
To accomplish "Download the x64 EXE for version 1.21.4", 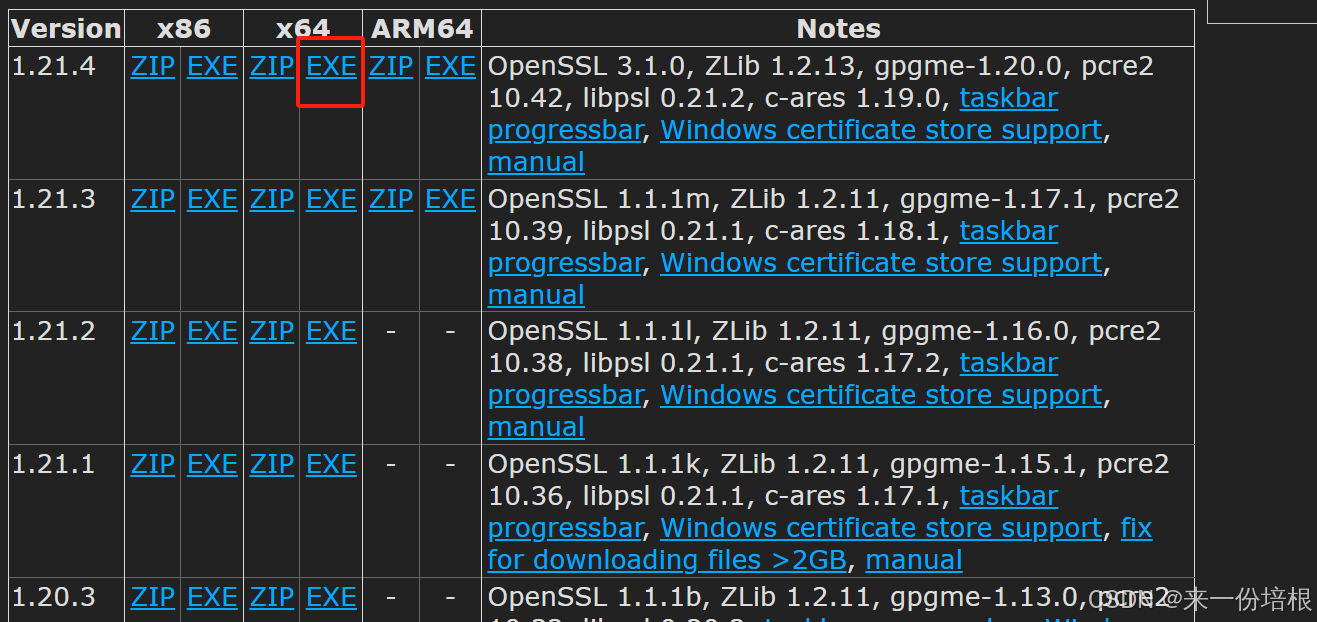I will coord(331,67).
